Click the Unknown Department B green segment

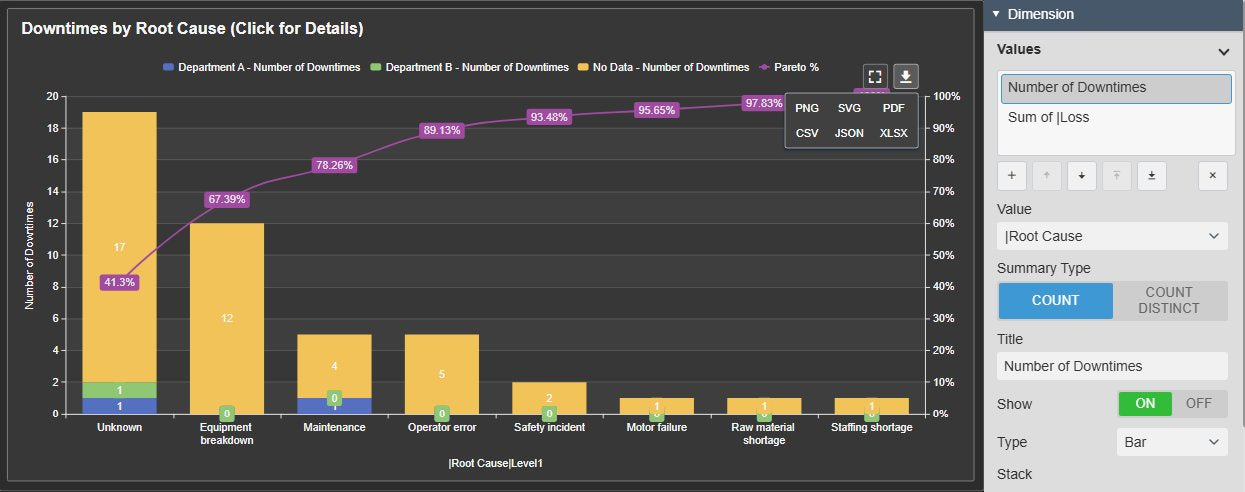coord(119,390)
